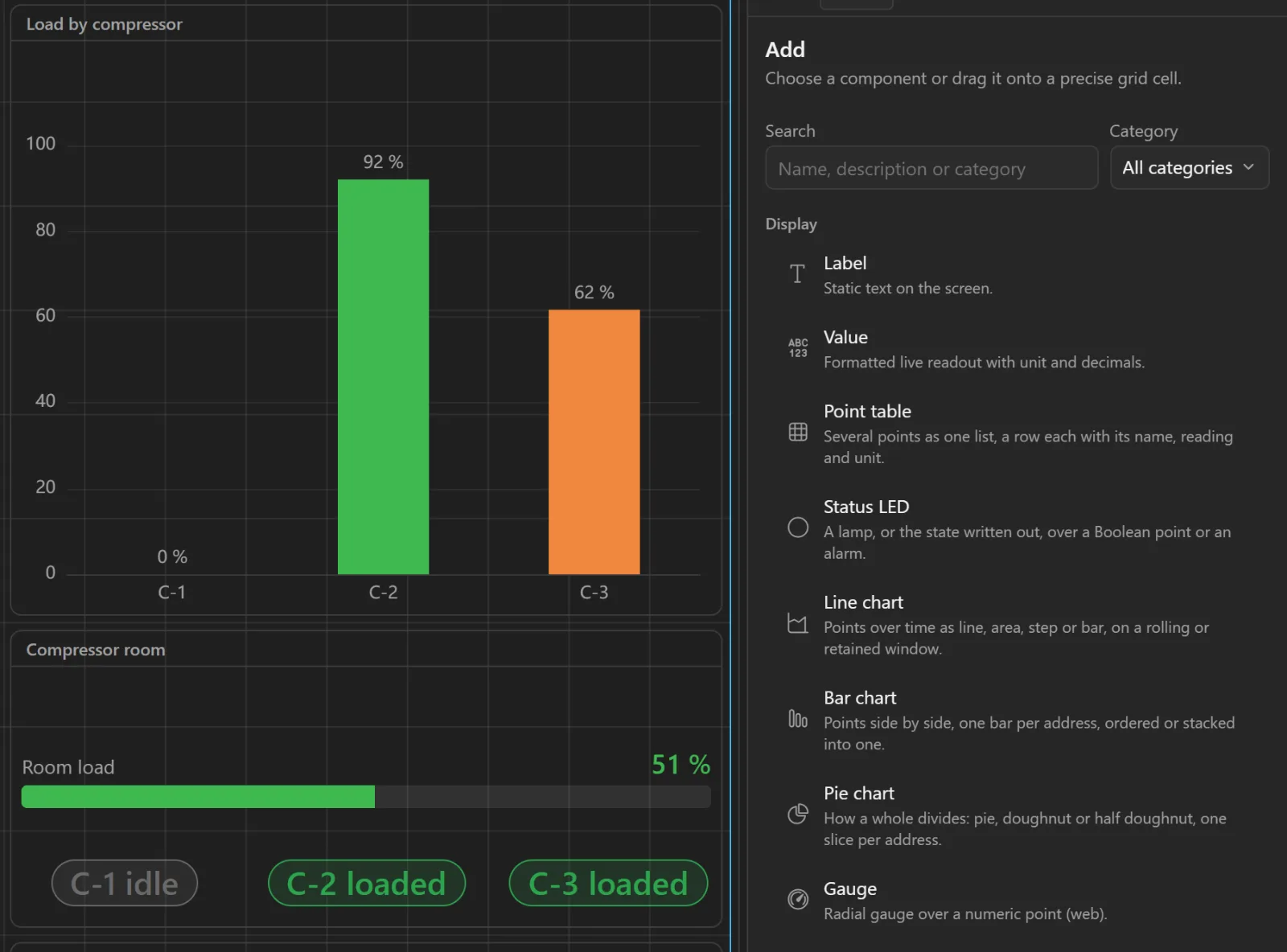Click the Line chart icon

point(797,623)
